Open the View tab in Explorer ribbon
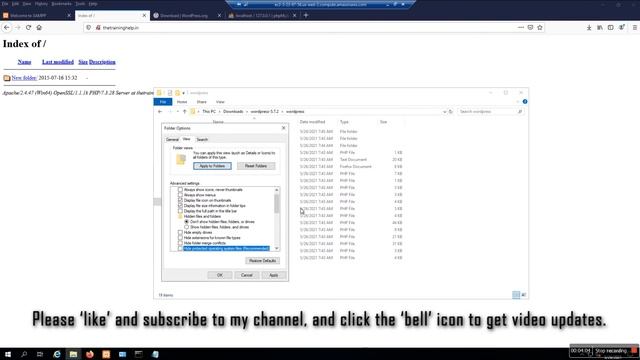This screenshot has height=360, width=640. 220,102
